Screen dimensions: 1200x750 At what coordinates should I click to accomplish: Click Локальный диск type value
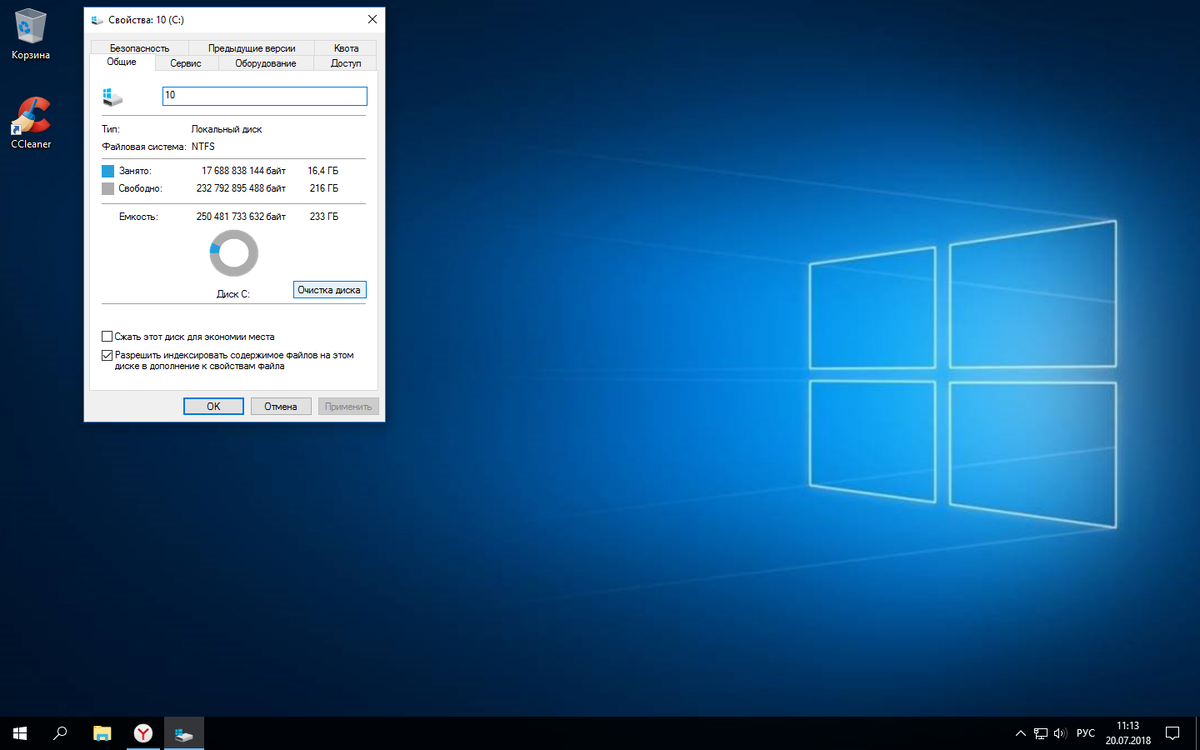pyautogui.click(x=227, y=129)
